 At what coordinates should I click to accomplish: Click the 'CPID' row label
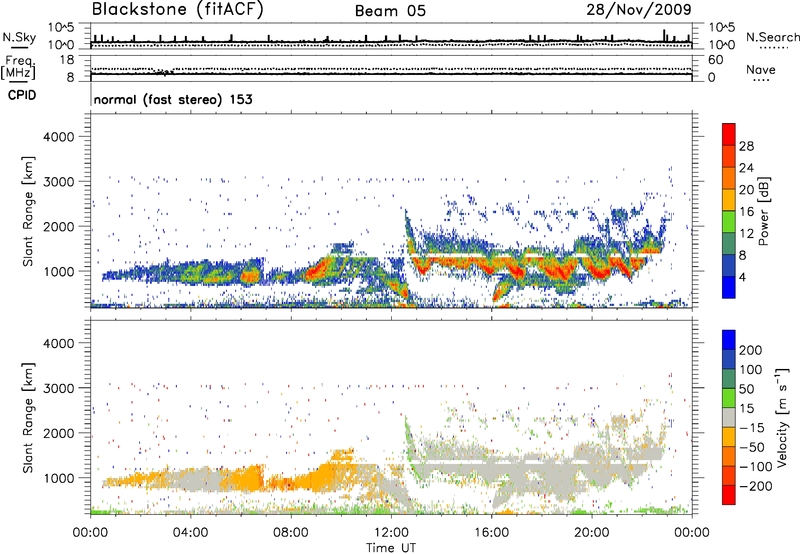click(x=22, y=95)
